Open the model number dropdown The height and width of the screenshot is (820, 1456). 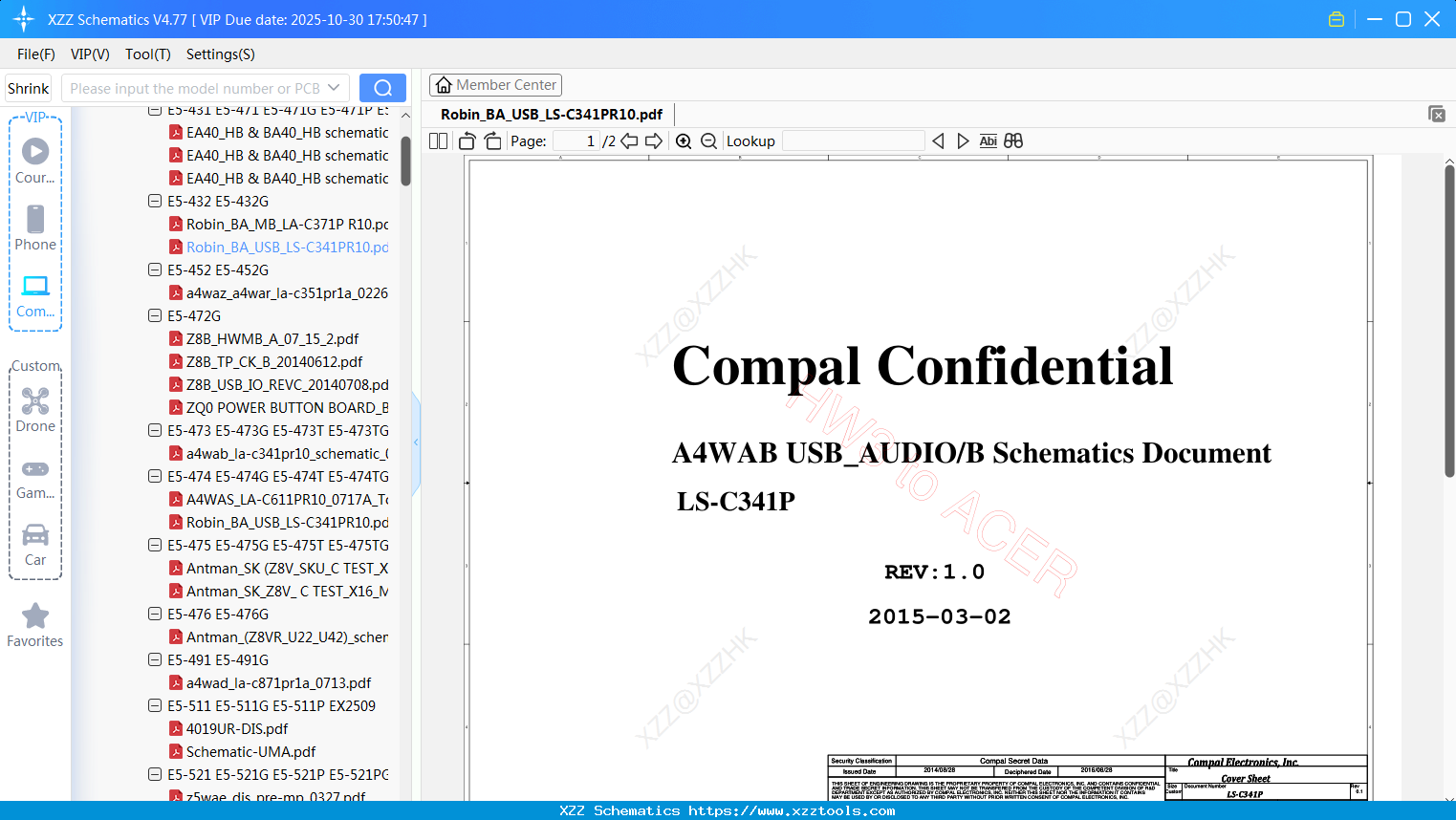coord(334,88)
